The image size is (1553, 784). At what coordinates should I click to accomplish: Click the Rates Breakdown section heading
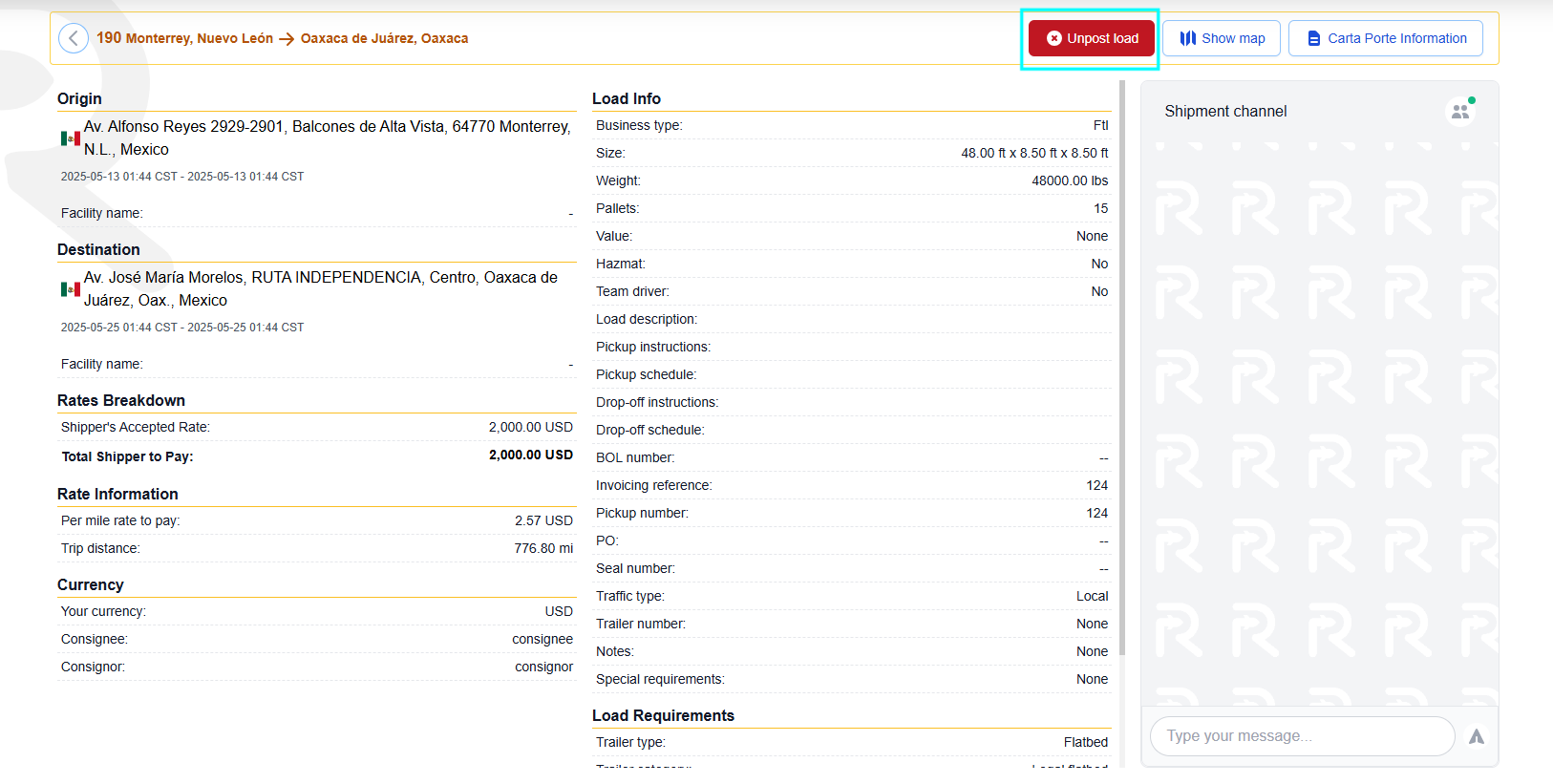click(121, 400)
